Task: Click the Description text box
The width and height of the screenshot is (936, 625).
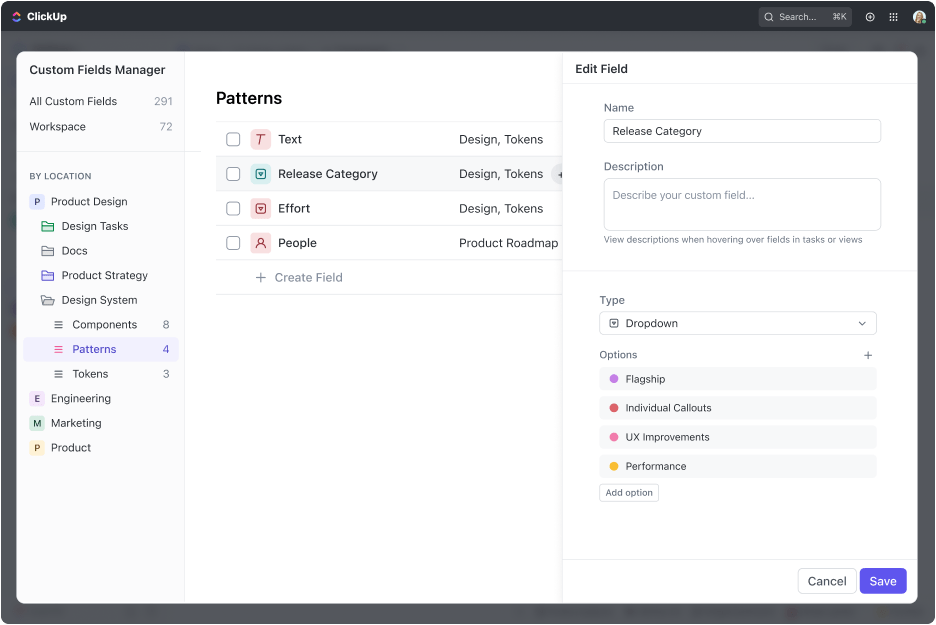Action: tap(742, 205)
